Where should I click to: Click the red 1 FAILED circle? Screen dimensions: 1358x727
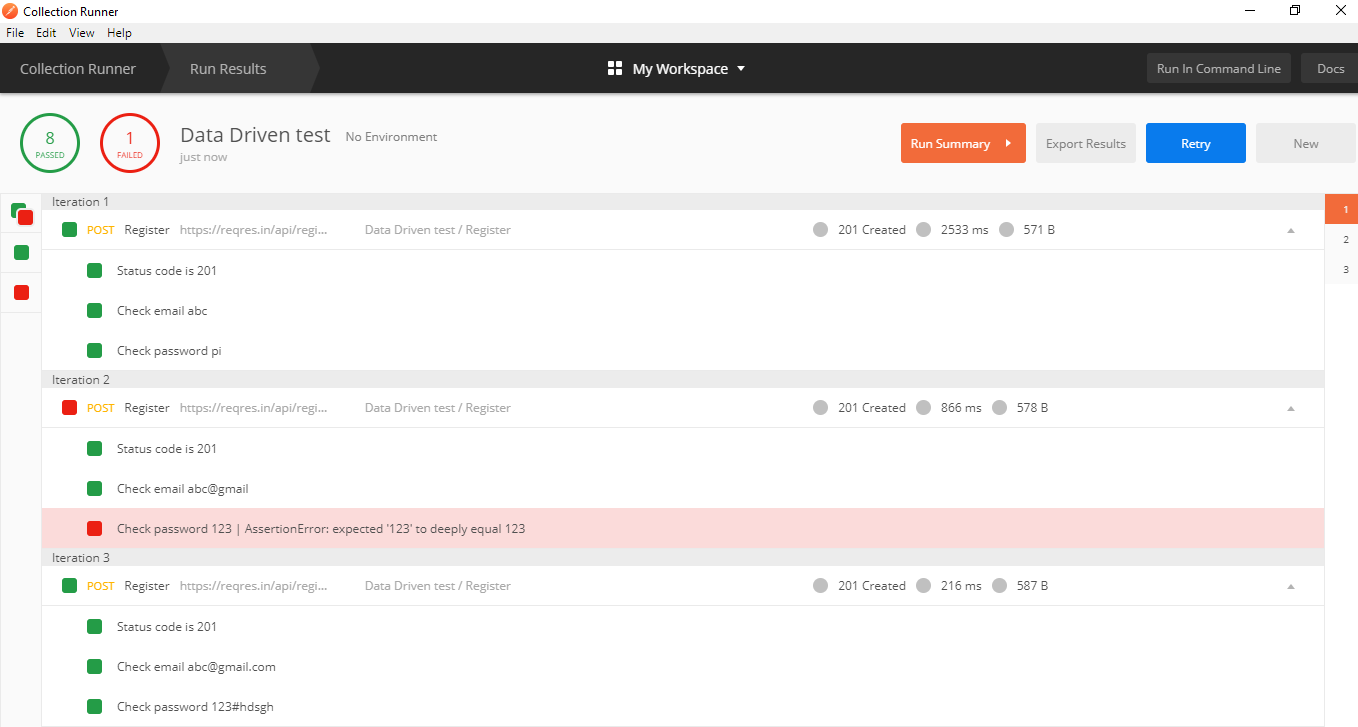coord(130,143)
